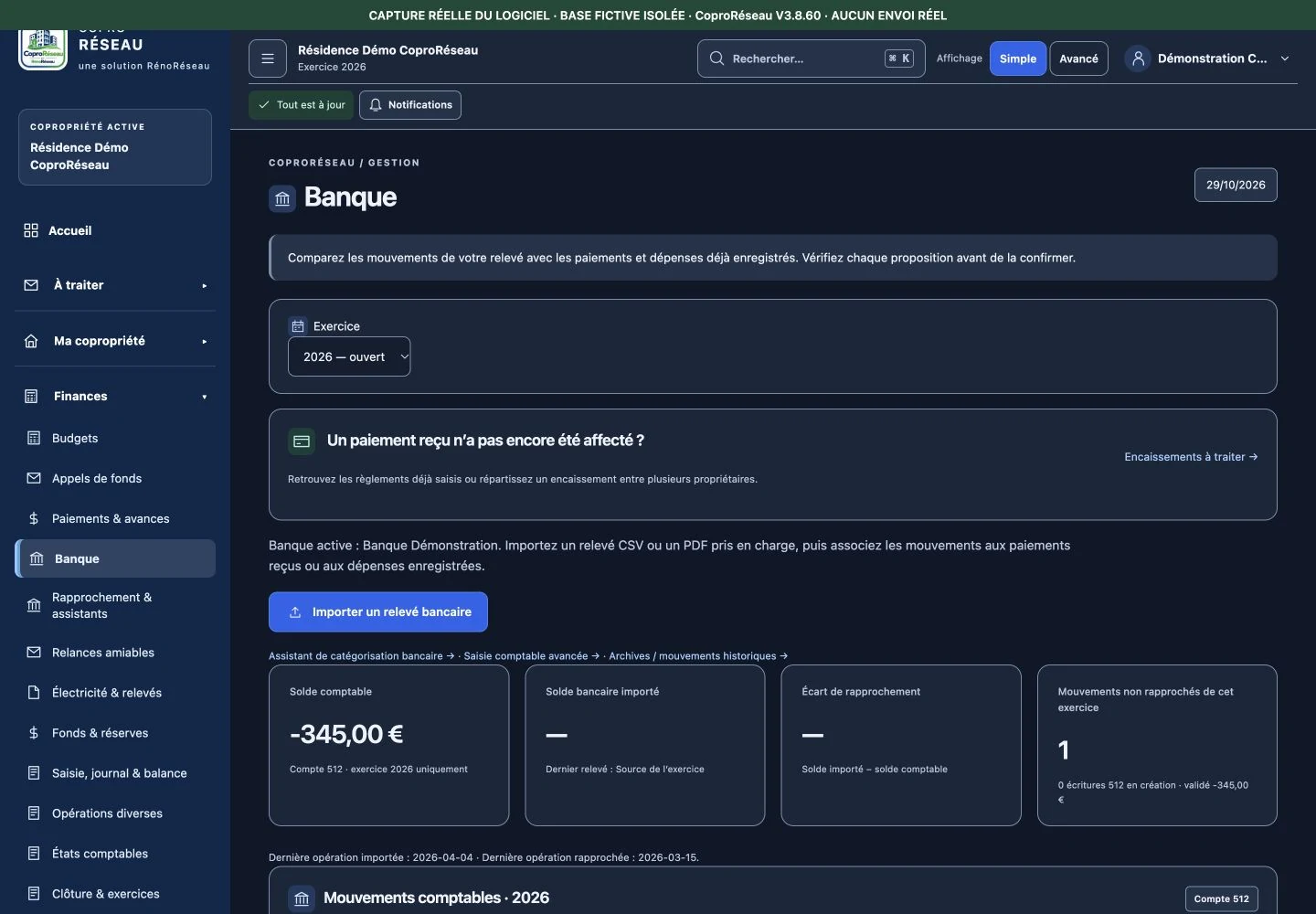
Task: Navigate to États comptables
Action: 115,854
